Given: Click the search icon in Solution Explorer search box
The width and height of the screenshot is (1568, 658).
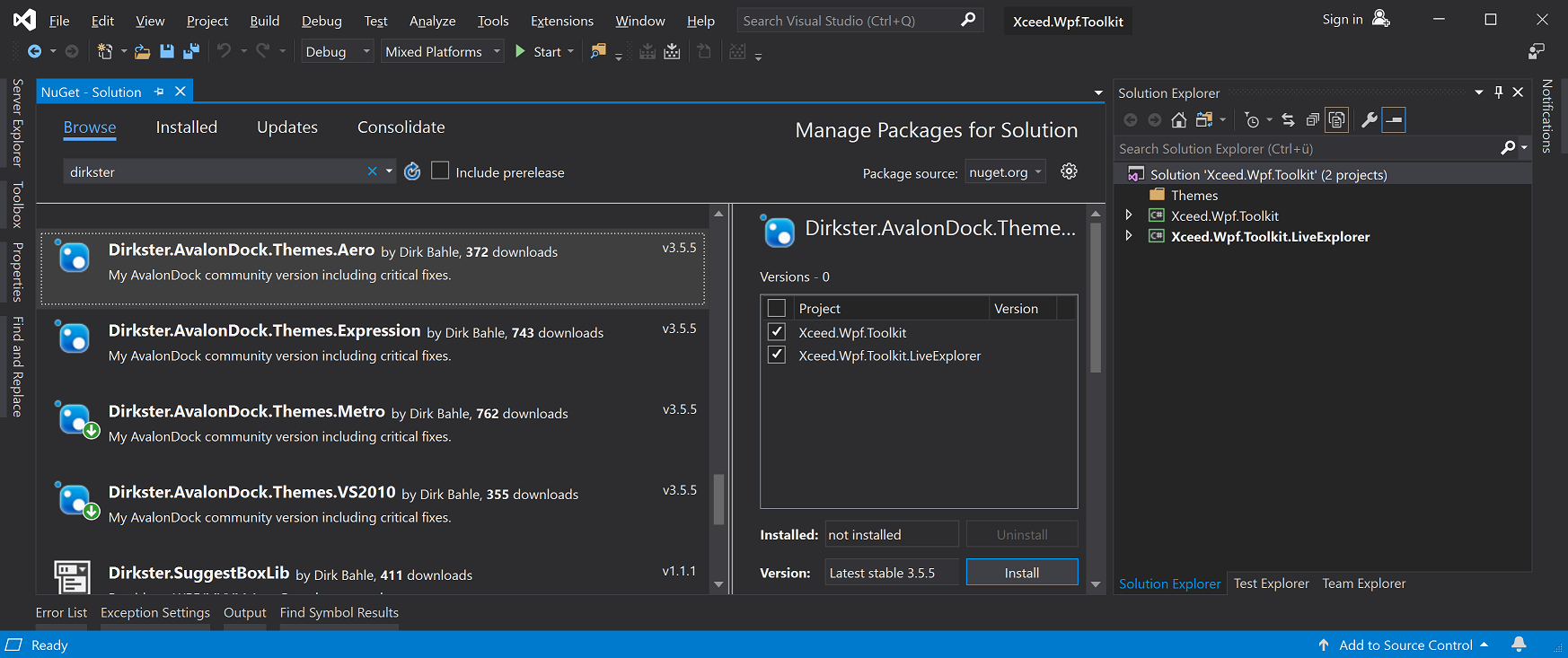Looking at the screenshot, I should point(1508,148).
